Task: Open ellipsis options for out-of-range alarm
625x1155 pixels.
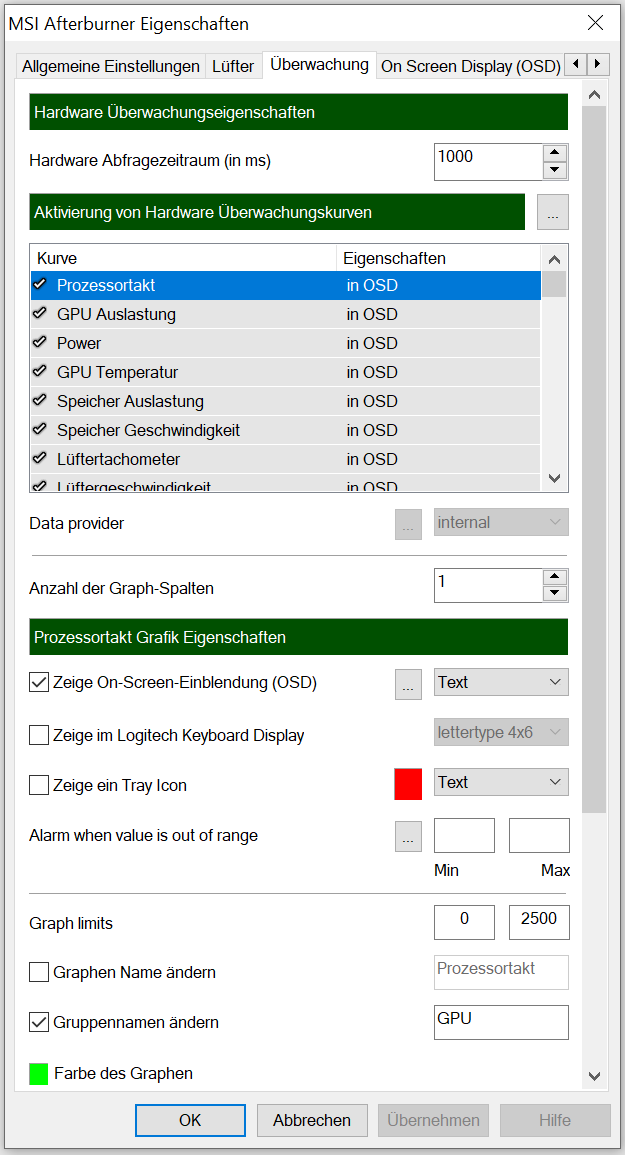Action: pyautogui.click(x=408, y=837)
